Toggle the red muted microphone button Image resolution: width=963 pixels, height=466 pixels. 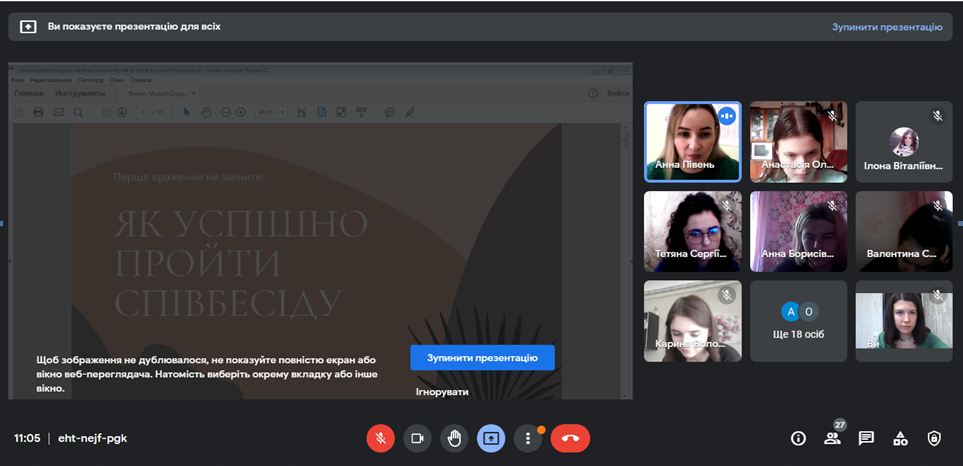(x=381, y=438)
